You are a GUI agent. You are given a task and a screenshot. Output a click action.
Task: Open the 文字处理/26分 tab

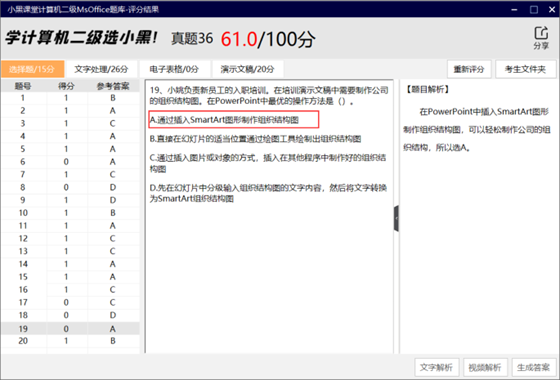[101, 69]
